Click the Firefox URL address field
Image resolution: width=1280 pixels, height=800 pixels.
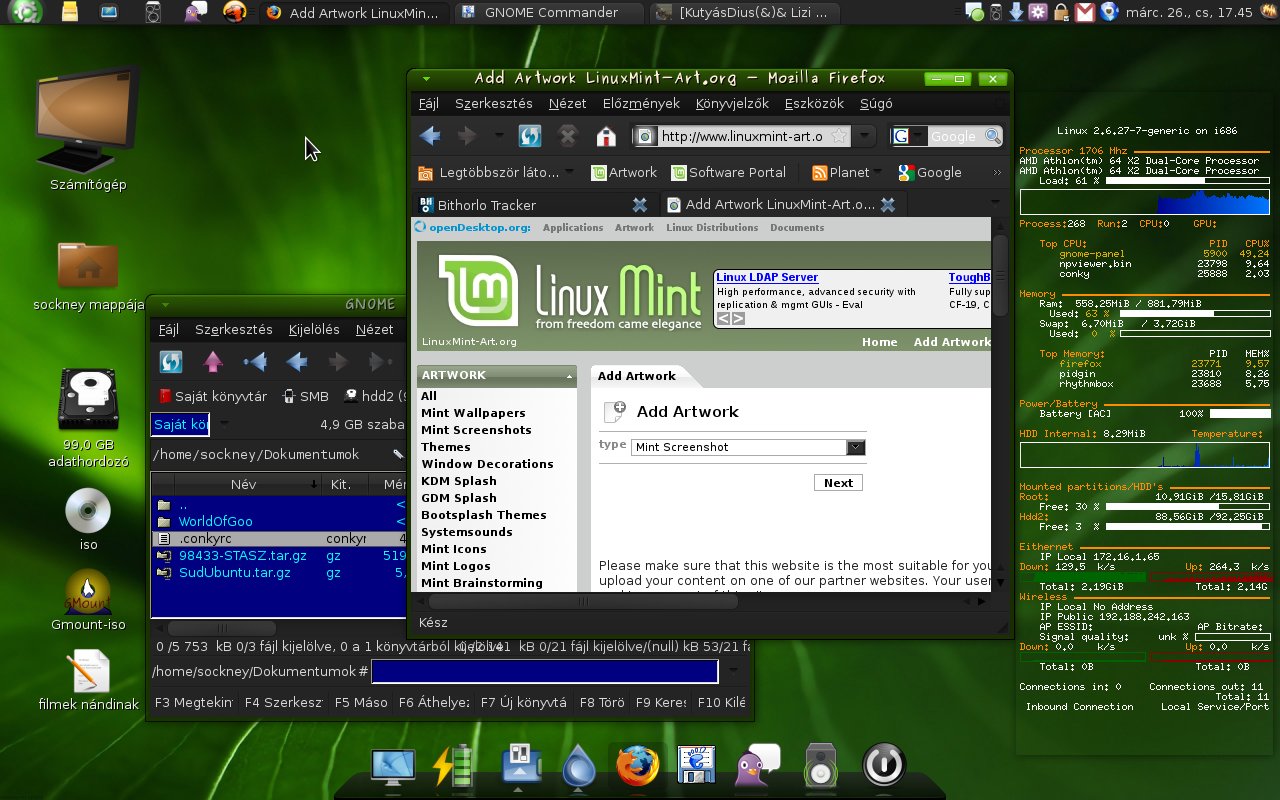pyautogui.click(x=742, y=136)
